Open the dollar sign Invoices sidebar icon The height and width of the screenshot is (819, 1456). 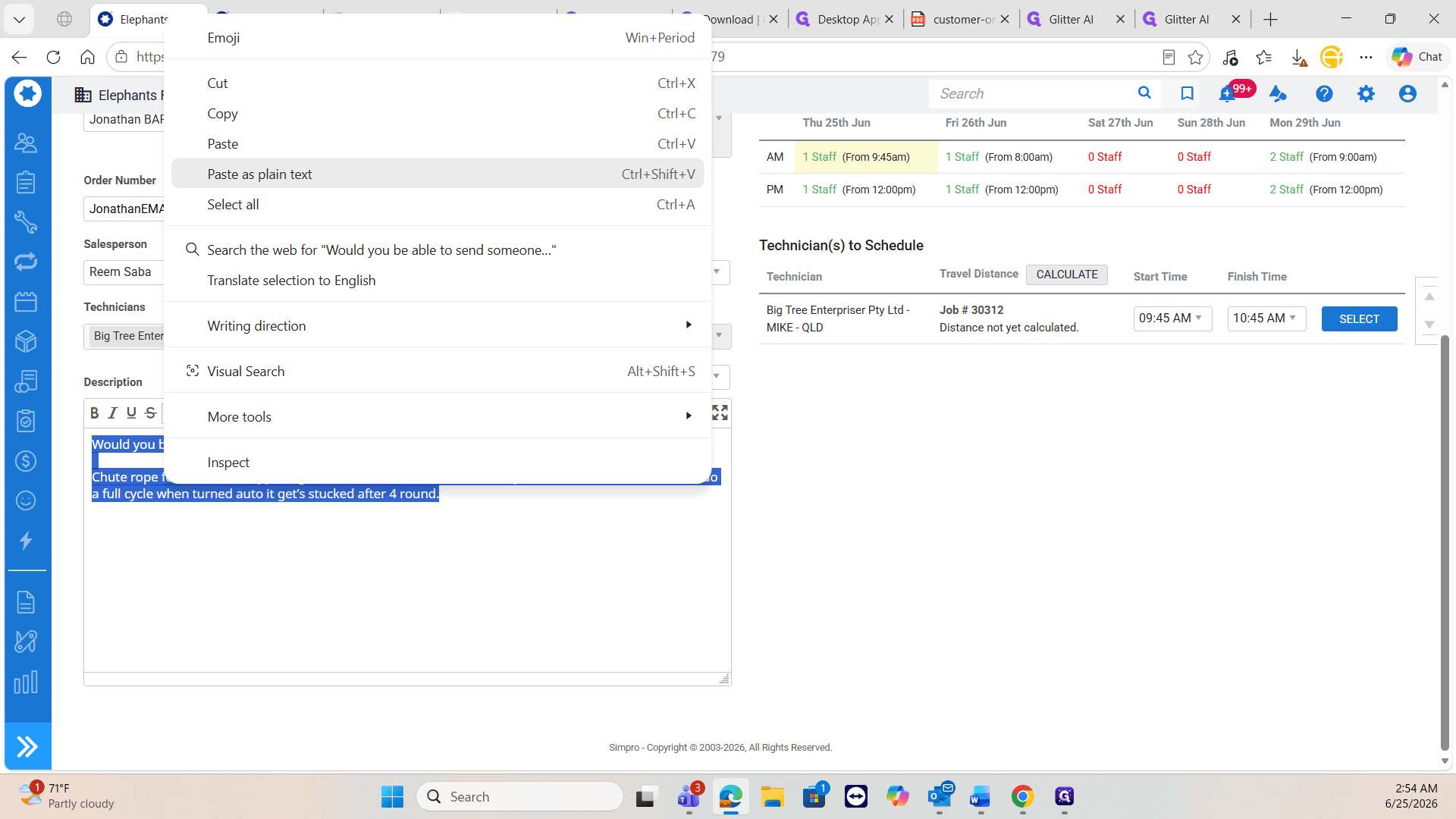[26, 461]
